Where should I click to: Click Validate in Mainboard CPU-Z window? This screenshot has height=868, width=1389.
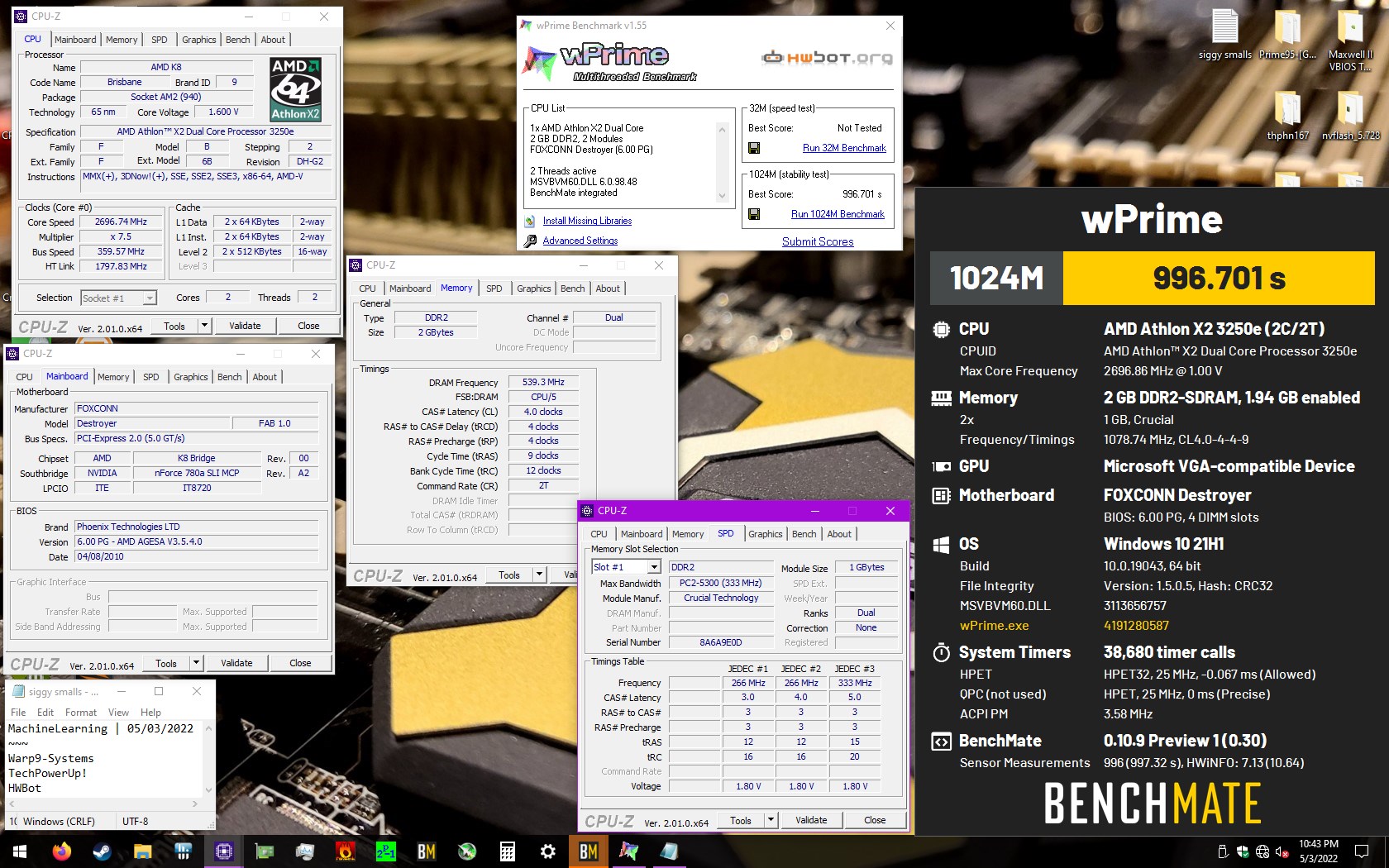tap(236, 663)
